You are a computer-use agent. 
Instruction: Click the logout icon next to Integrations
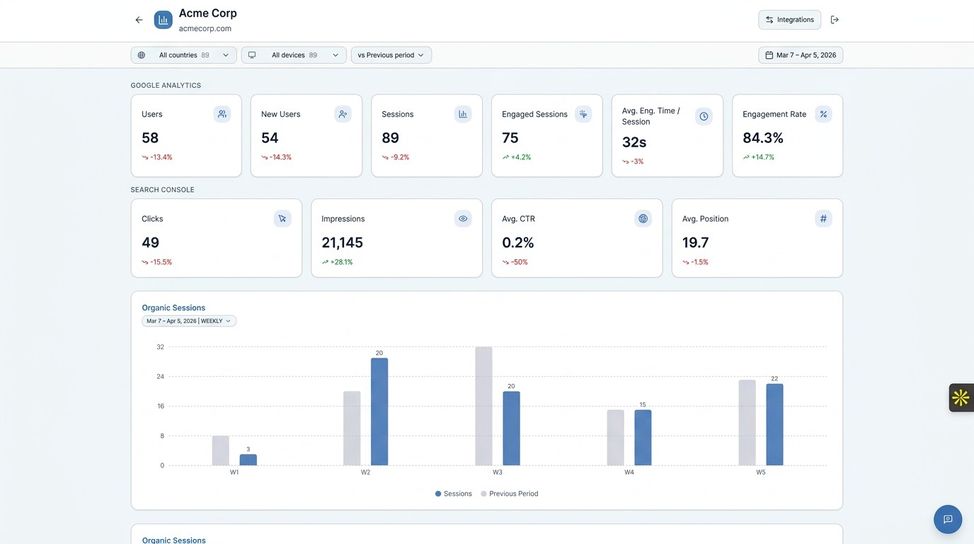835,20
